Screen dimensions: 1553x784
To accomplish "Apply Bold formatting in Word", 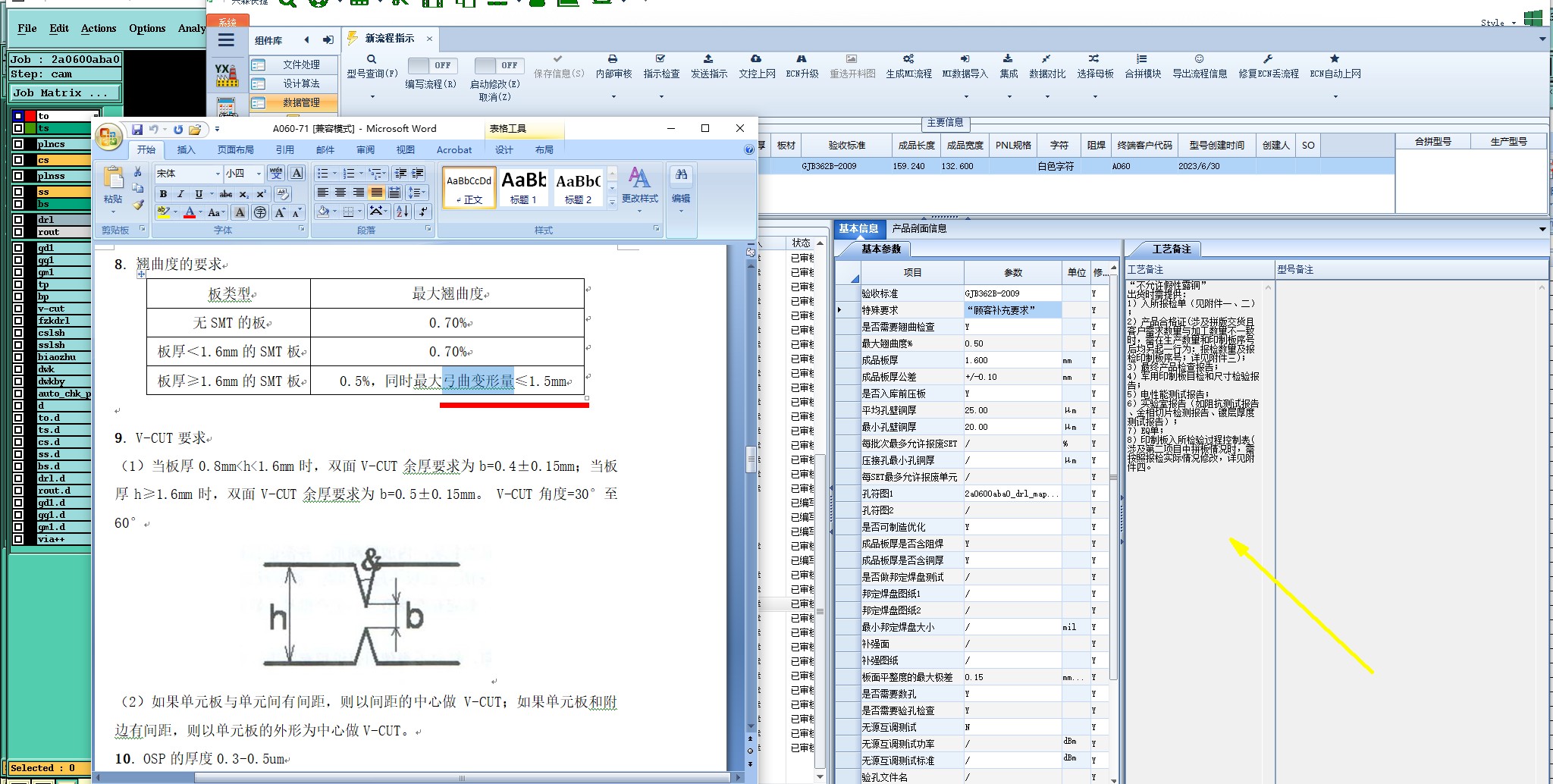I will point(163,194).
